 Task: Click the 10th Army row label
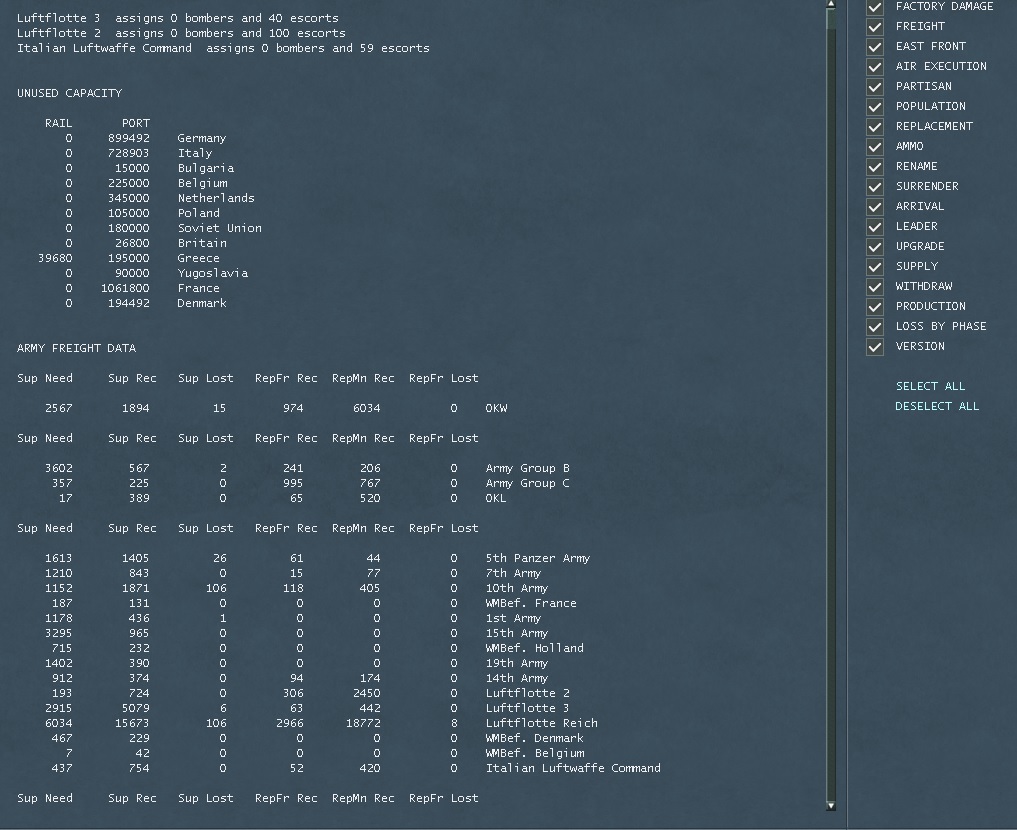point(517,588)
